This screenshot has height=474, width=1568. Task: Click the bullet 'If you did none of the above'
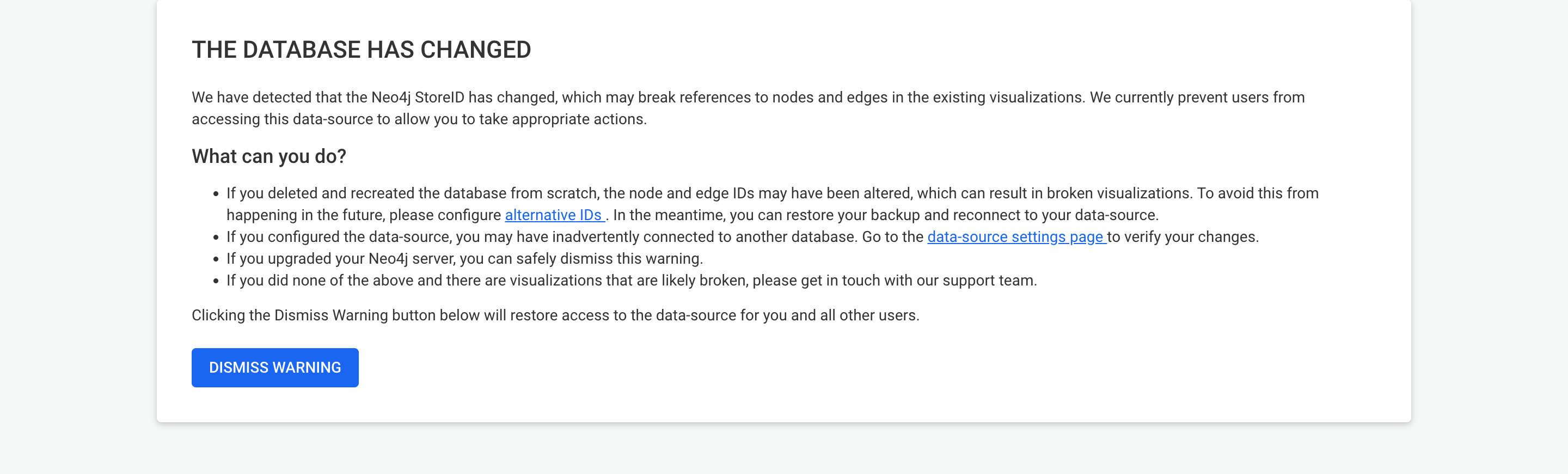632,281
